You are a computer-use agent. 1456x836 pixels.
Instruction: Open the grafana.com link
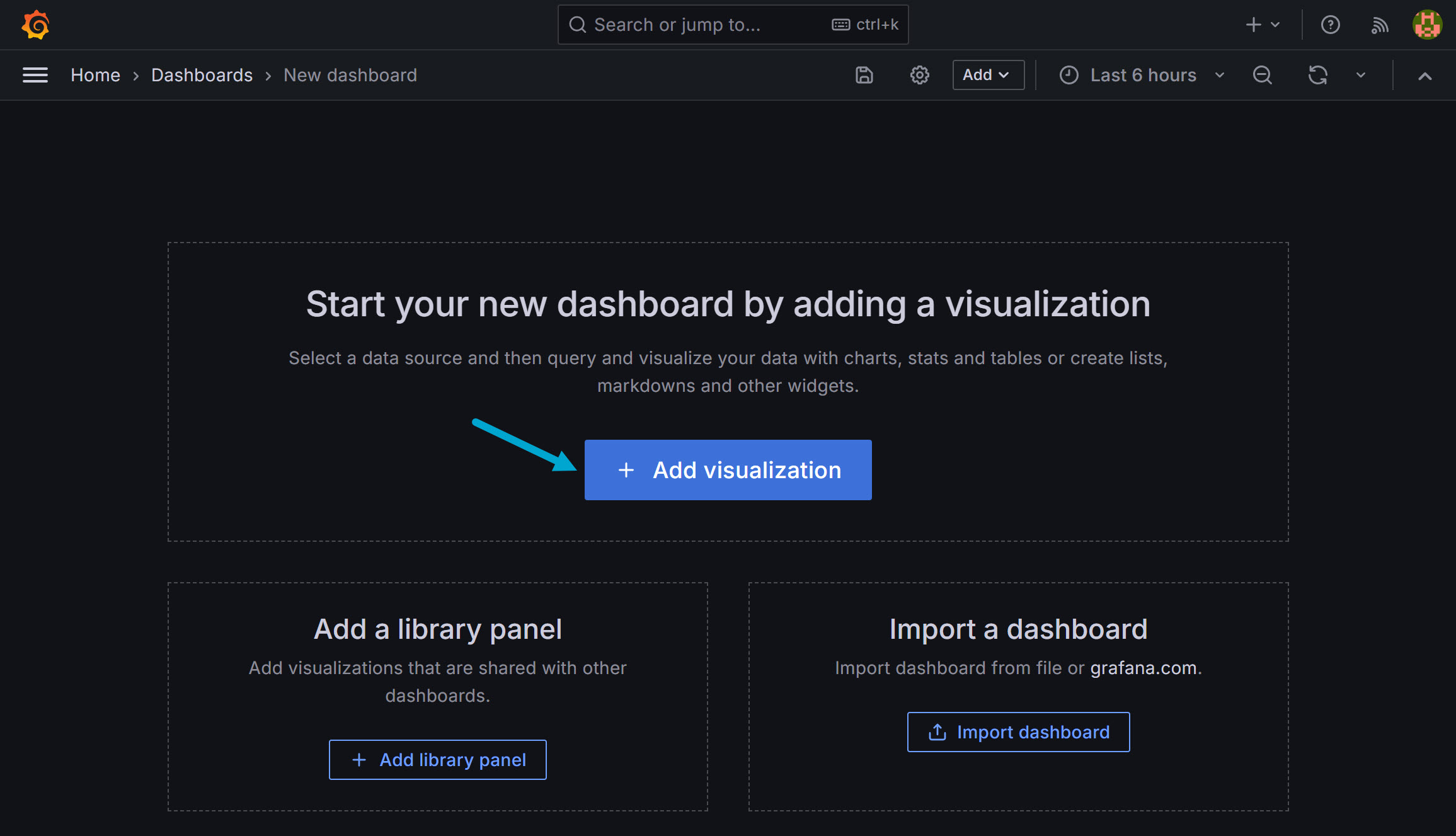1144,668
